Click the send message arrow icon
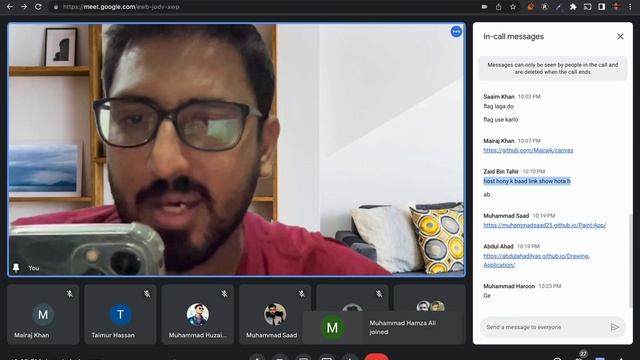This screenshot has width=640, height=360. click(615, 327)
